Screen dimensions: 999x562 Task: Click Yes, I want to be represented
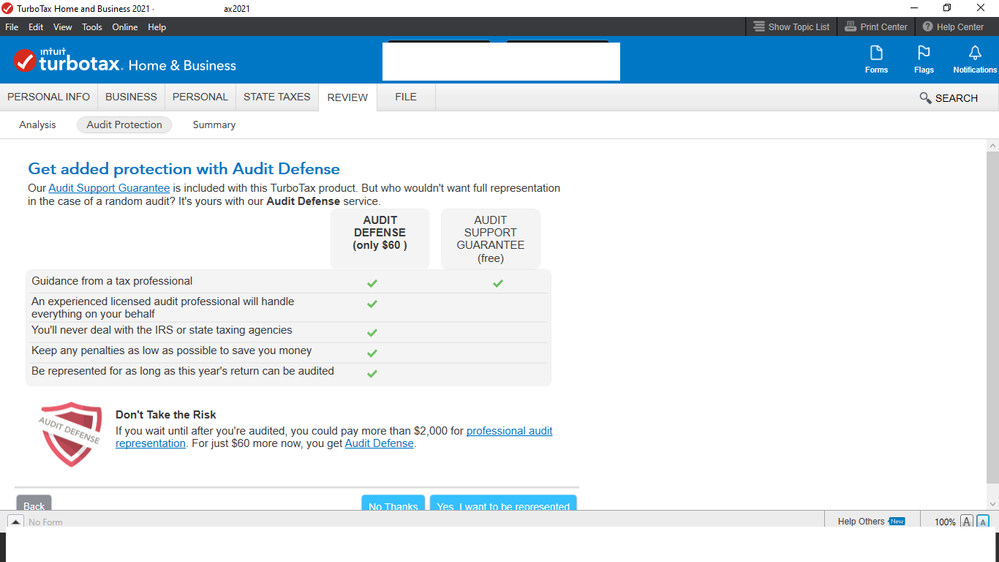pos(503,505)
